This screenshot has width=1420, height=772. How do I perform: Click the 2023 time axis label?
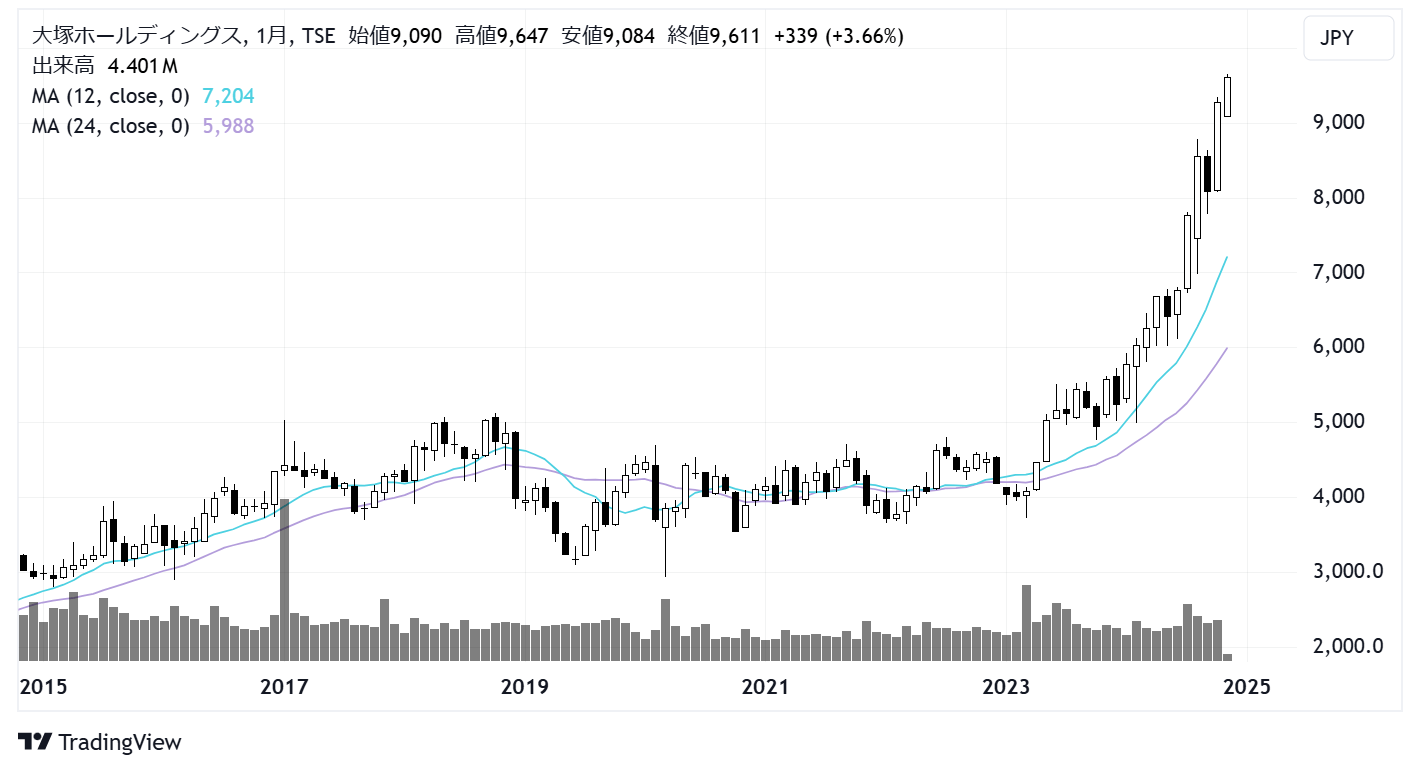[x=1006, y=688]
